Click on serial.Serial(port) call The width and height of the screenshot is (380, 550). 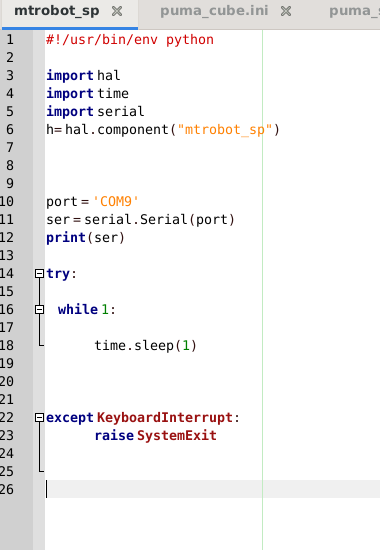(x=159, y=220)
